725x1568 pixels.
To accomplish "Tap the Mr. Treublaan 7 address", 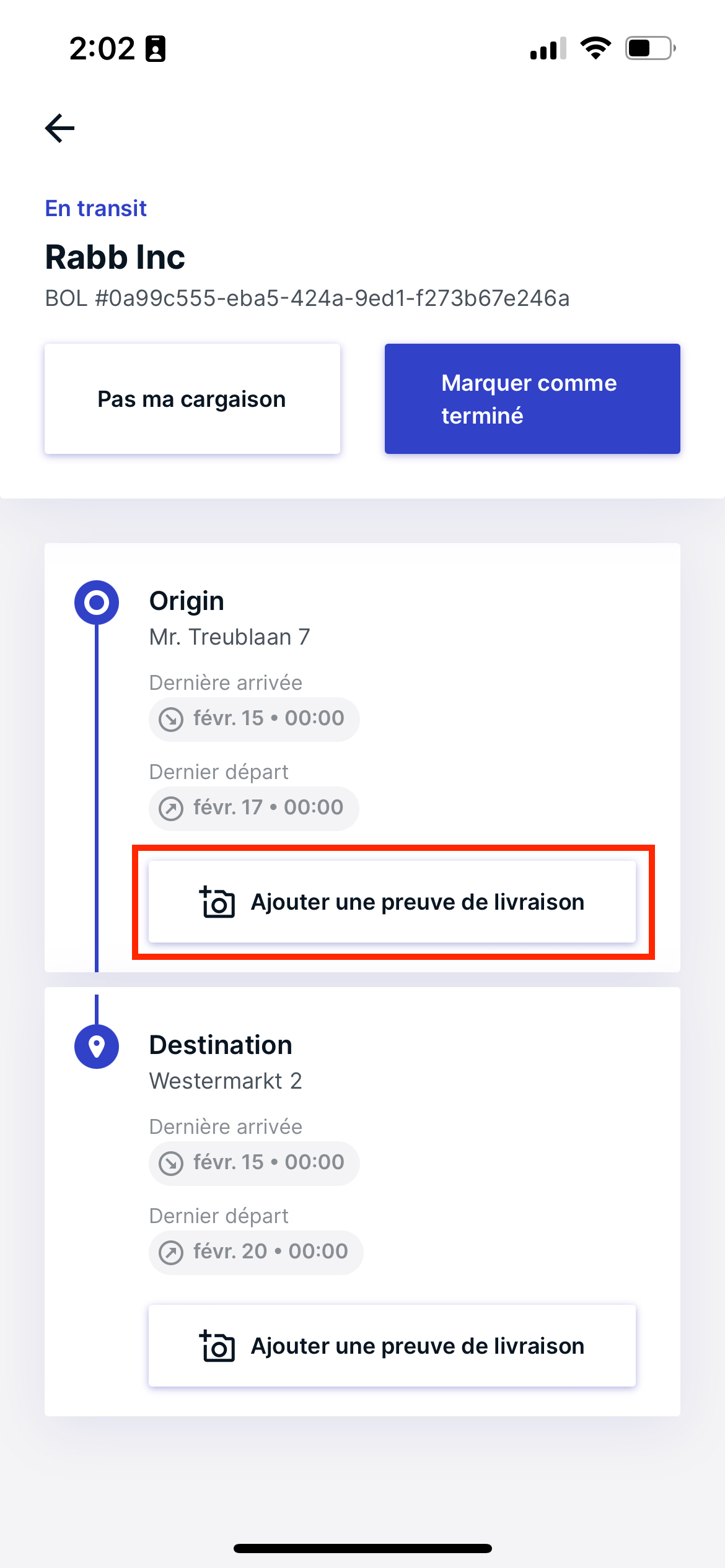I will 230,637.
